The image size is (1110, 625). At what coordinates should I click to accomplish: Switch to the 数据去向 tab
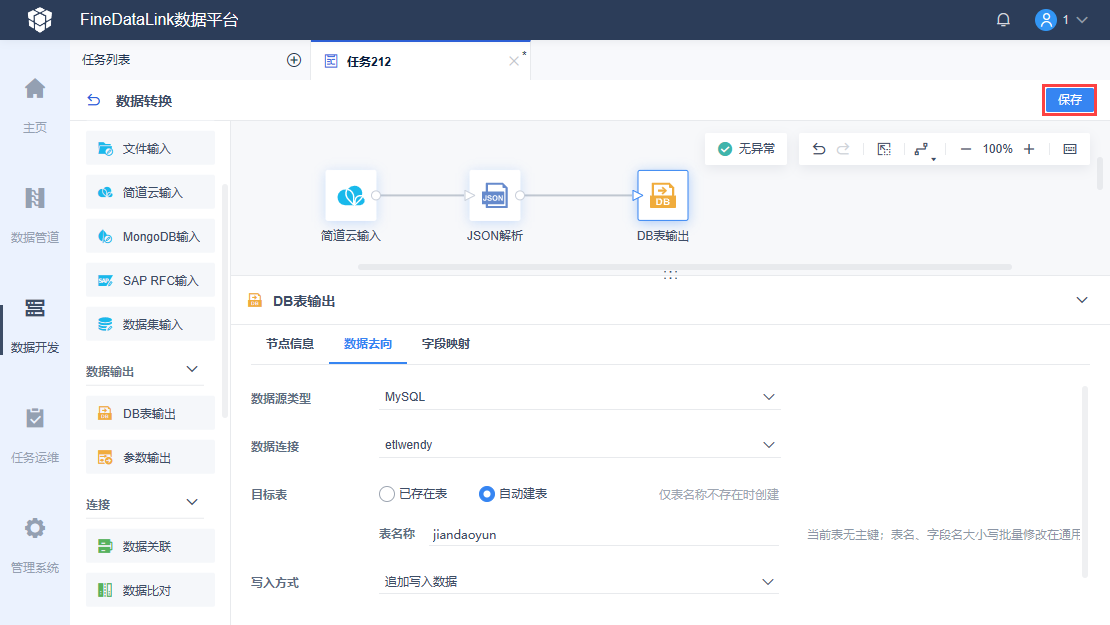[x=367, y=344]
